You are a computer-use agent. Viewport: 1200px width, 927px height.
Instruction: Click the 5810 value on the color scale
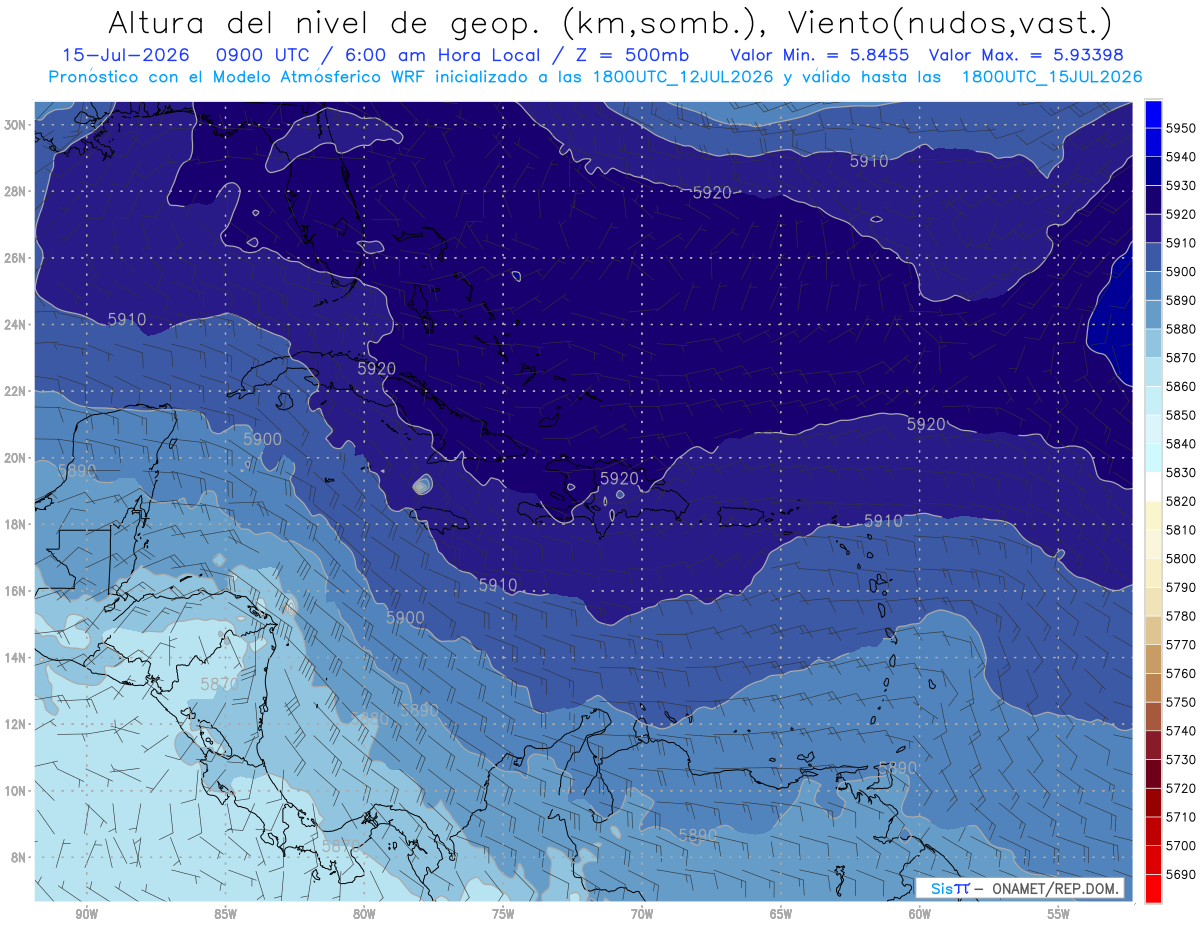click(x=1181, y=530)
